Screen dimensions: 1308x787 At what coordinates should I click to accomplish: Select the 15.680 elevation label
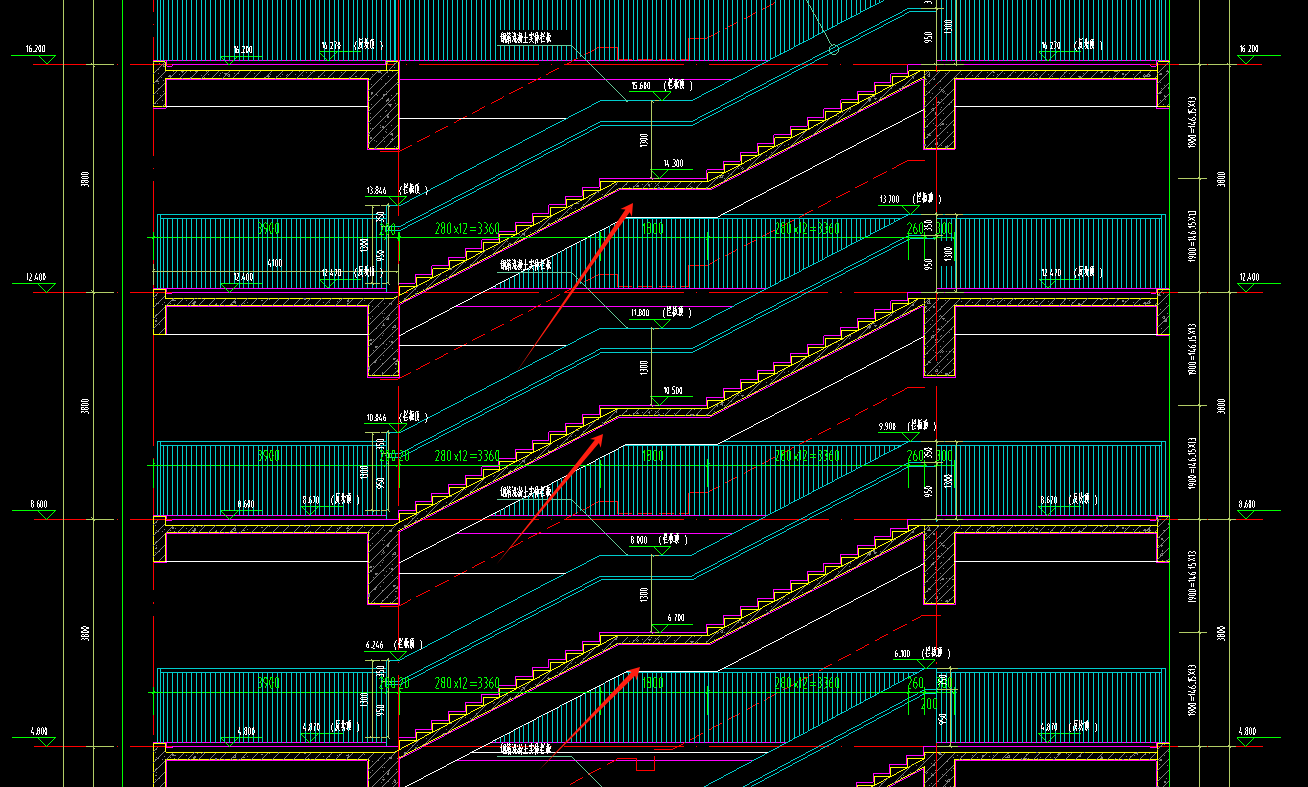pyautogui.click(x=640, y=86)
